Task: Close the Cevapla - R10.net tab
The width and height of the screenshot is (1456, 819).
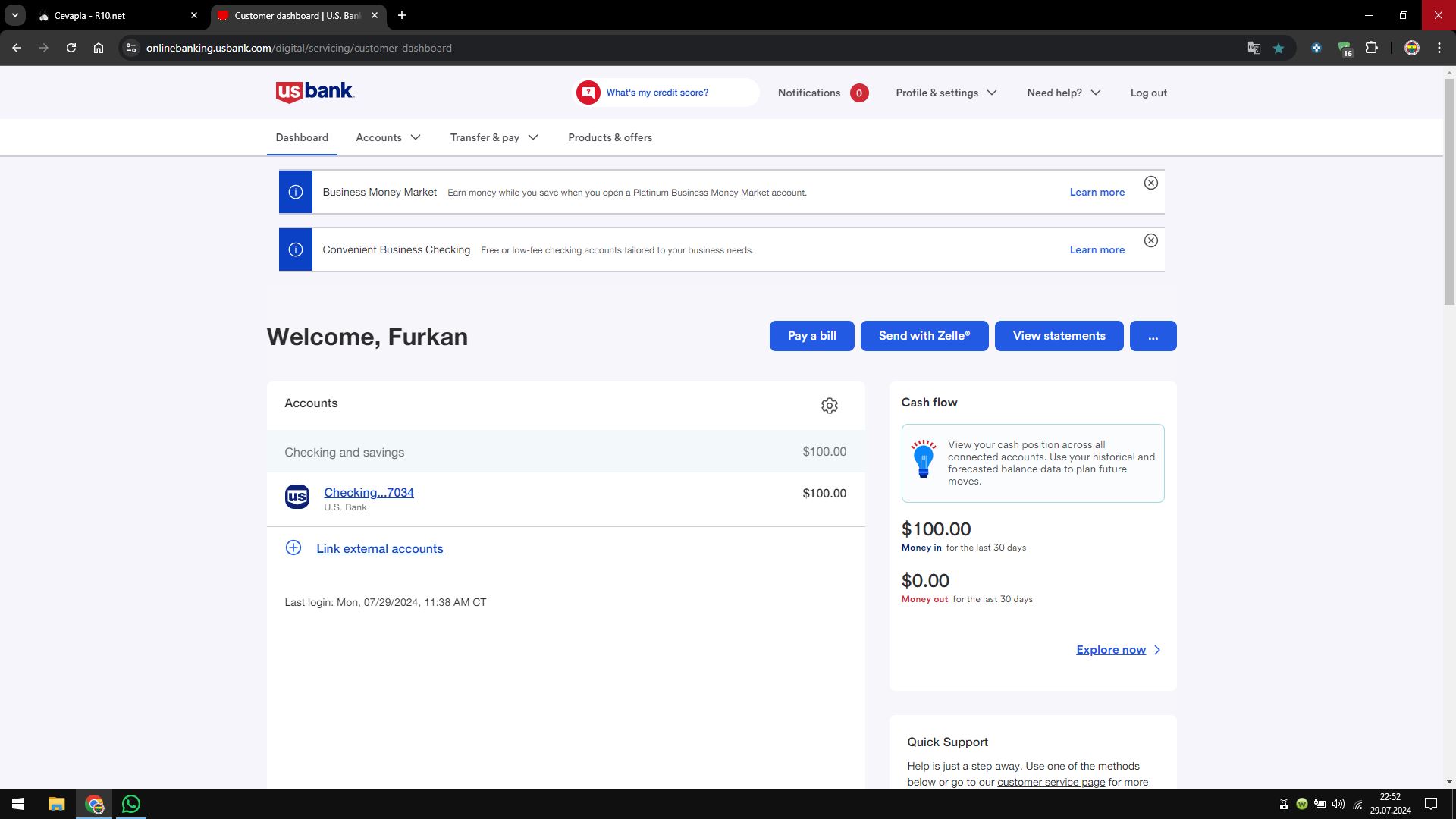Action: tap(194, 15)
